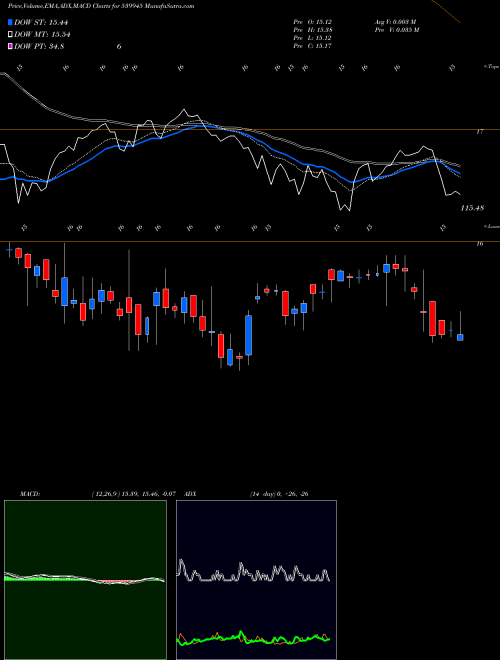The image size is (500, 660).
Task: Click the blue DOW ST legend square
Action: coord(10,22)
